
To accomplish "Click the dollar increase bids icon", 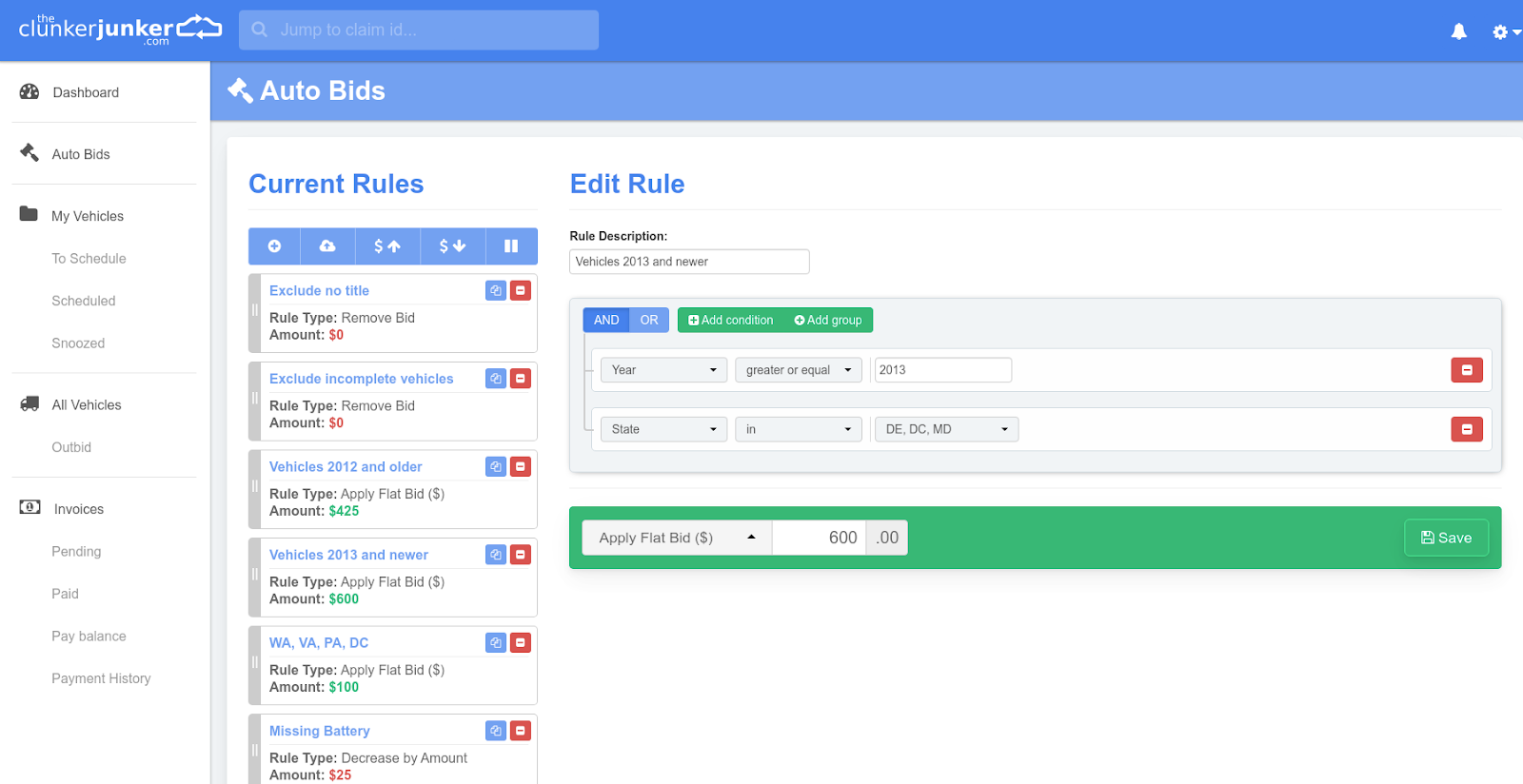I will [387, 246].
